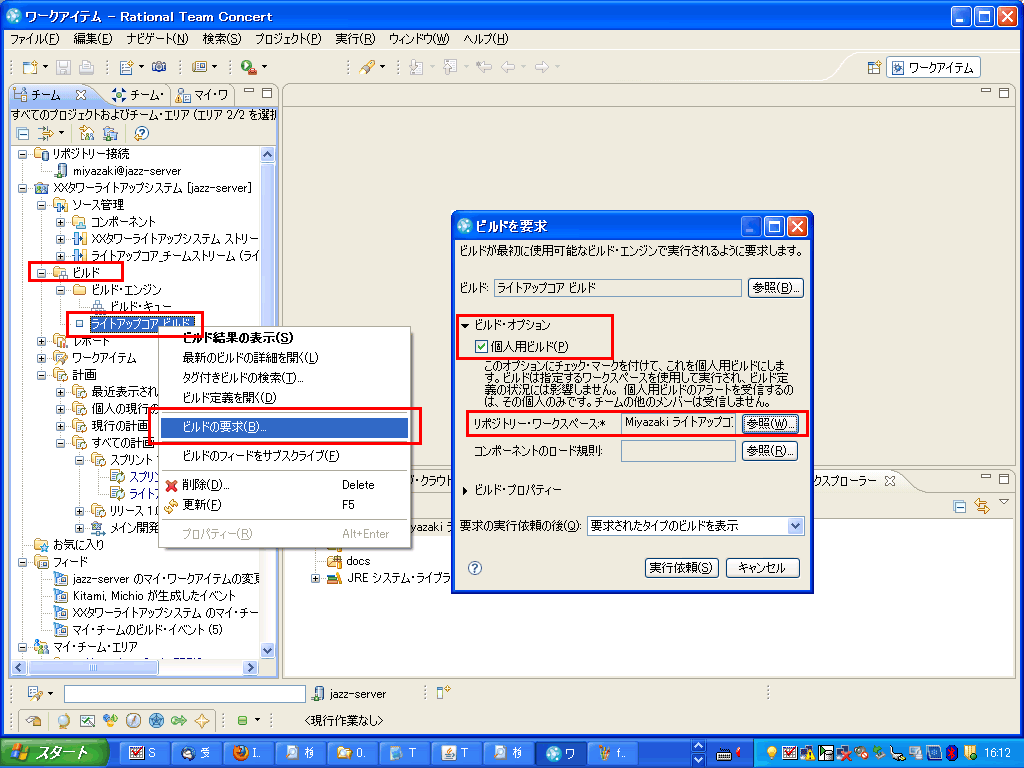
Task: Open the ファイル menu
Action: (x=35, y=39)
